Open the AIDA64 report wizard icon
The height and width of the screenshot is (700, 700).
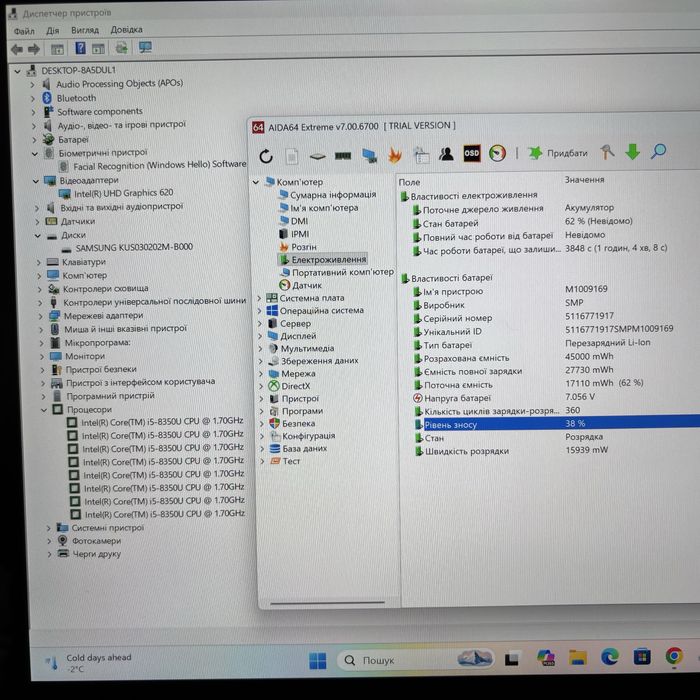pos(421,155)
